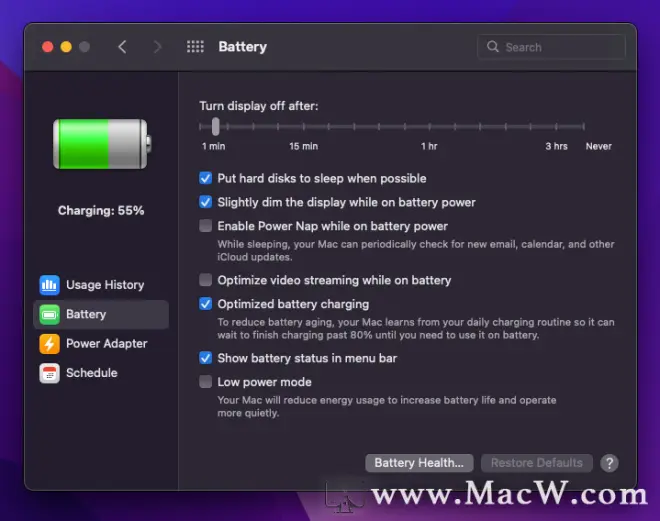The width and height of the screenshot is (660, 521).
Task: Click the display-off slider thumb
Action: (x=216, y=126)
